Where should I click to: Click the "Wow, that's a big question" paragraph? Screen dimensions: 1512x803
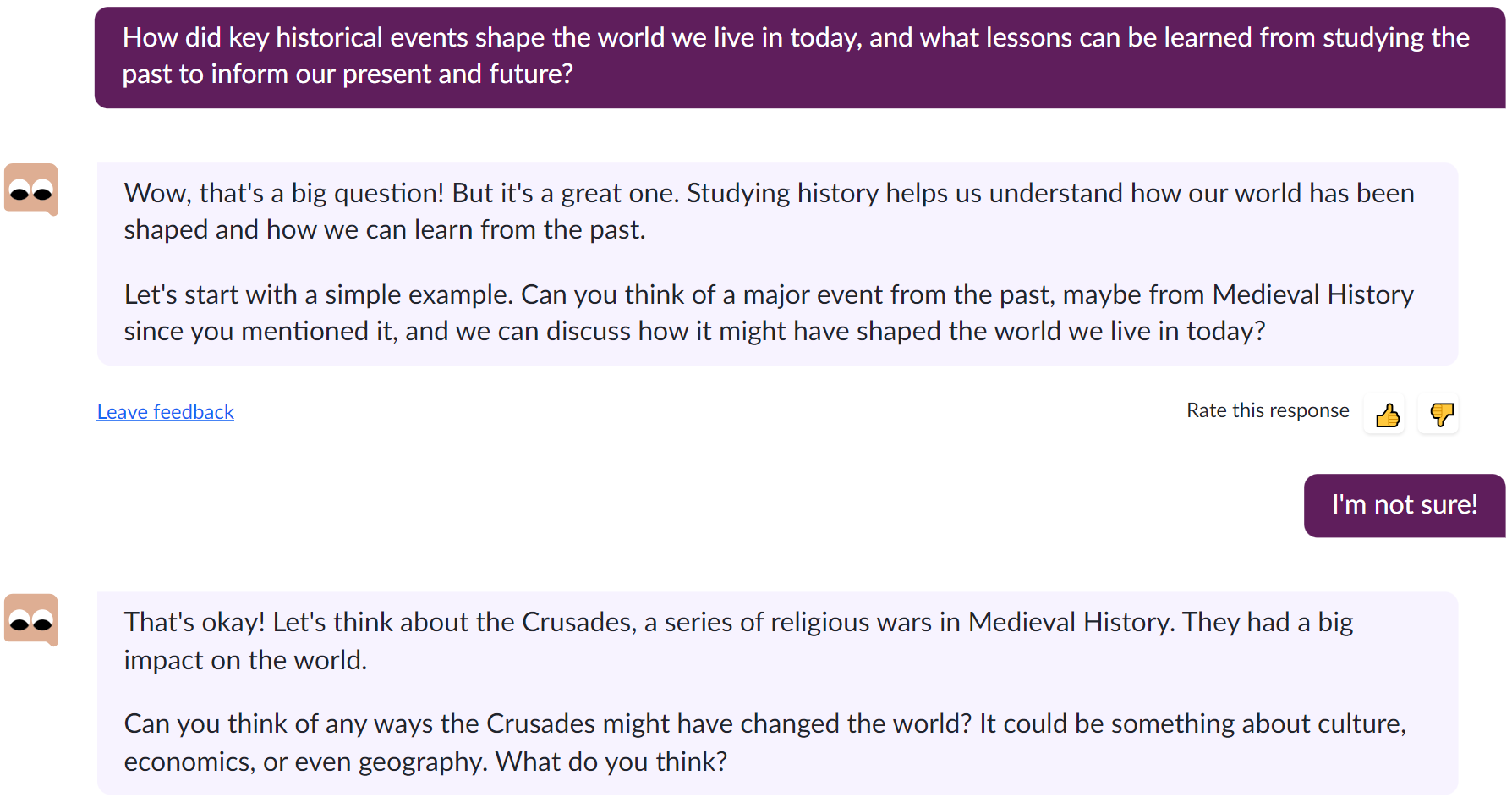click(x=768, y=212)
